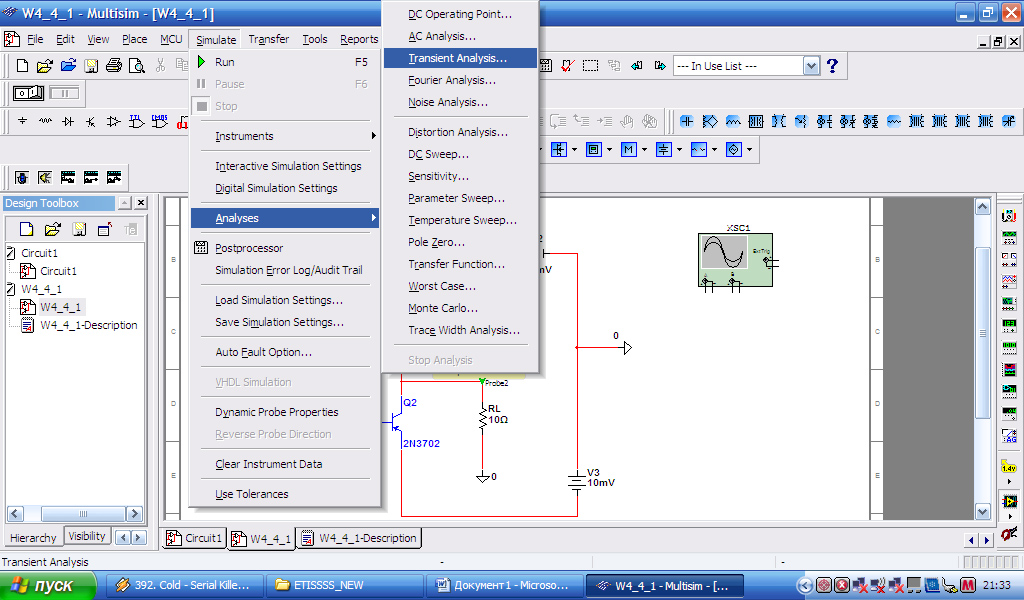The width and height of the screenshot is (1024, 600).
Task: Open the Tools menu
Action: point(315,39)
